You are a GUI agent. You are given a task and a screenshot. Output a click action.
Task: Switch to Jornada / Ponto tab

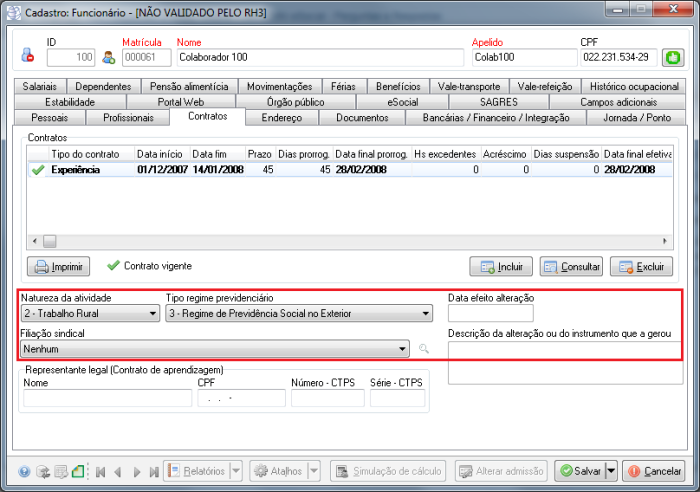(630, 117)
